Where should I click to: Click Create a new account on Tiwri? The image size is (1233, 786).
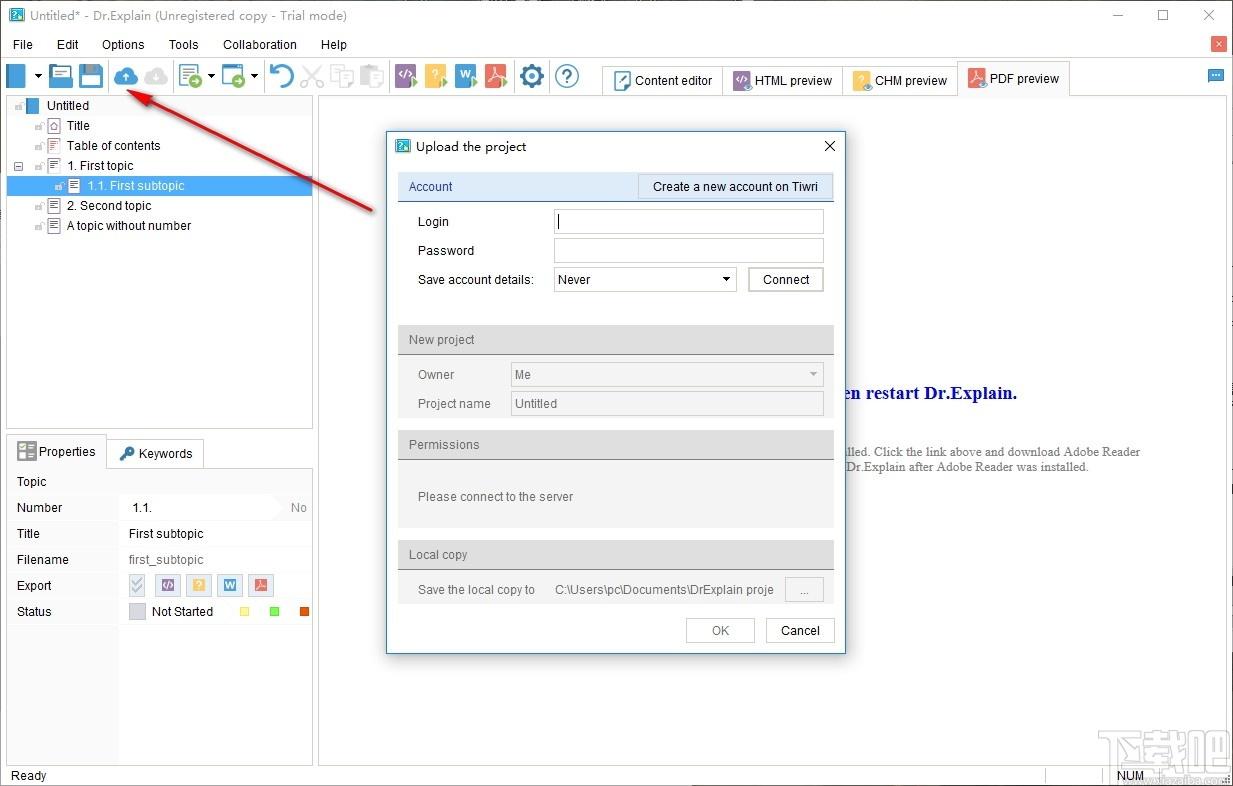click(x=735, y=187)
